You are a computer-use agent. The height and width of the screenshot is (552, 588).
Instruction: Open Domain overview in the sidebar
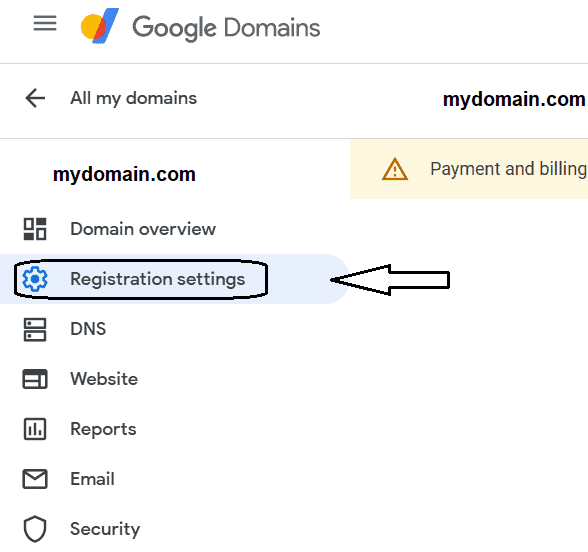143,229
